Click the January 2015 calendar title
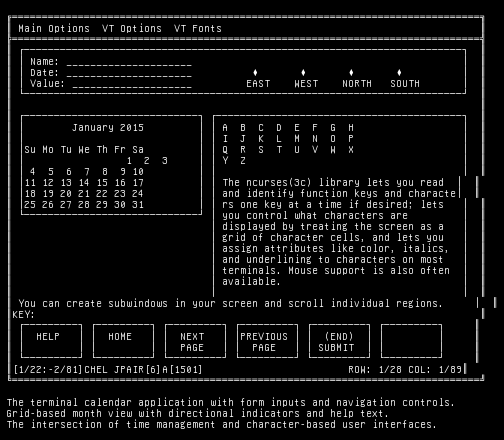Viewport: 504px width, 440px height. tap(108, 128)
